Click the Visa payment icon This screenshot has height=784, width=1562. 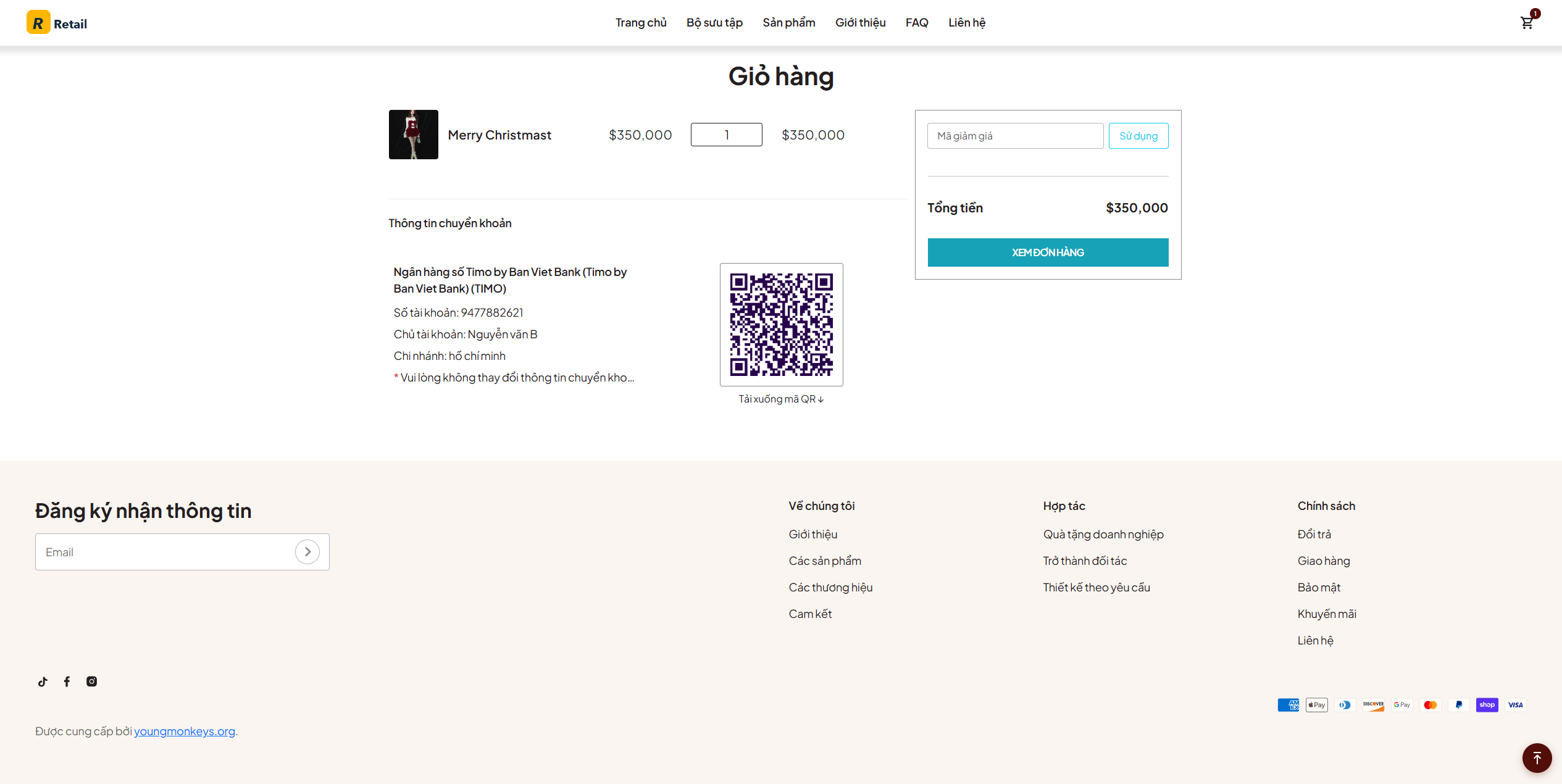tap(1515, 705)
